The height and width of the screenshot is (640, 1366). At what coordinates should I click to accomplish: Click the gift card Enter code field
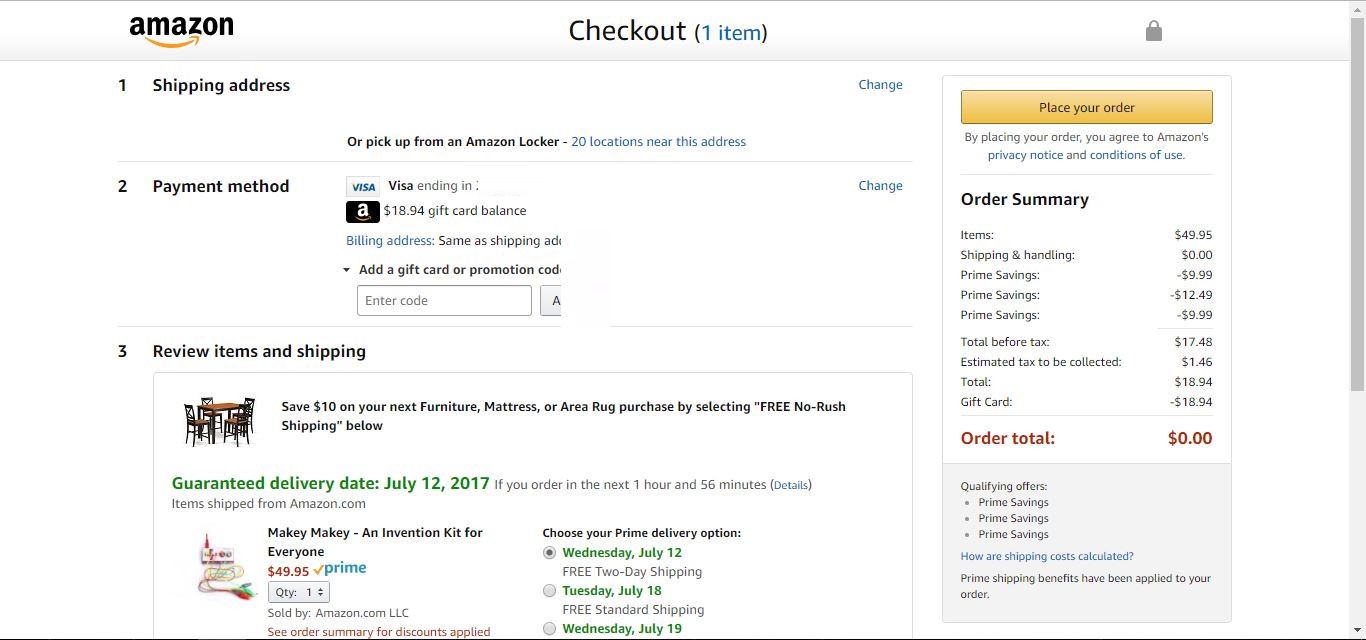pyautogui.click(x=444, y=301)
